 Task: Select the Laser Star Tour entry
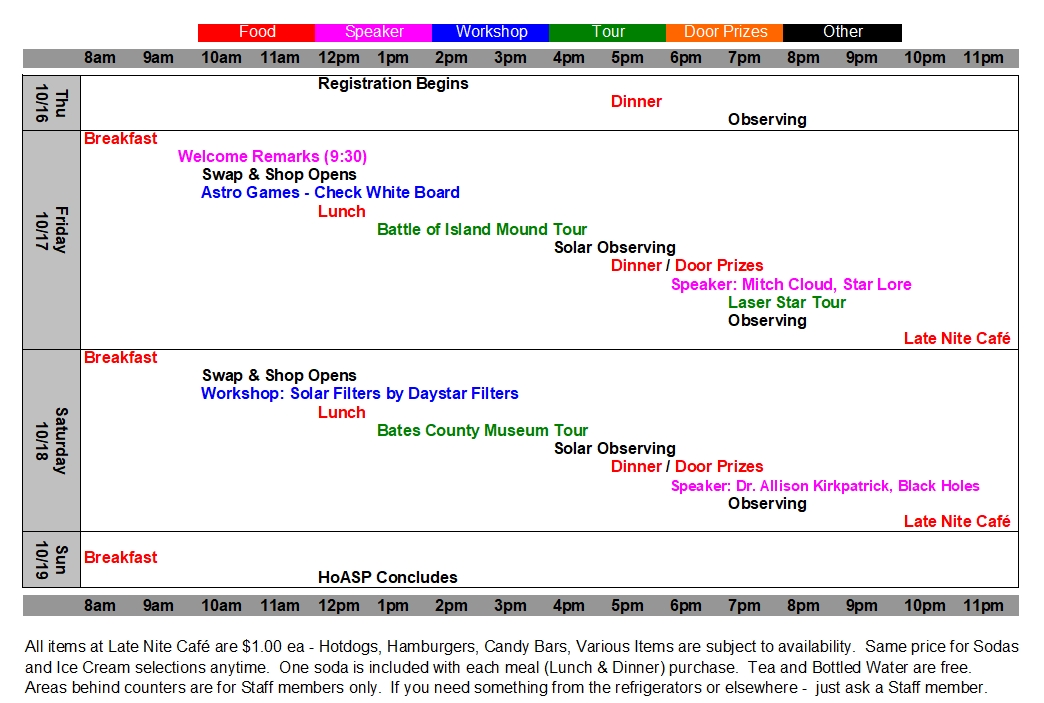click(787, 303)
